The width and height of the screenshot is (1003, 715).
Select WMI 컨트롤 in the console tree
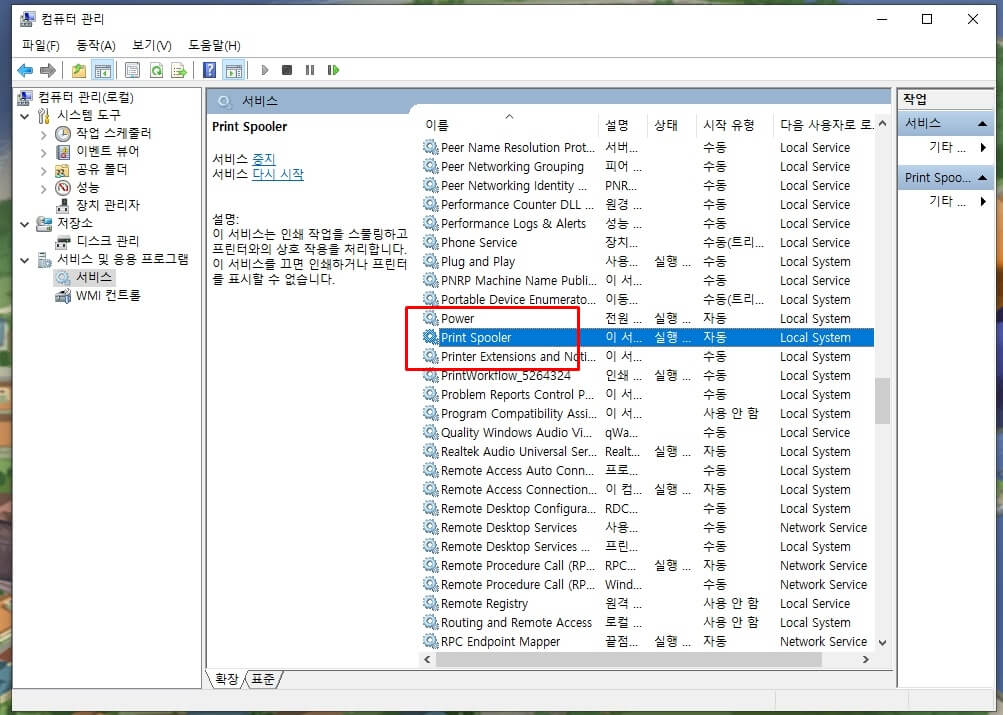click(107, 296)
